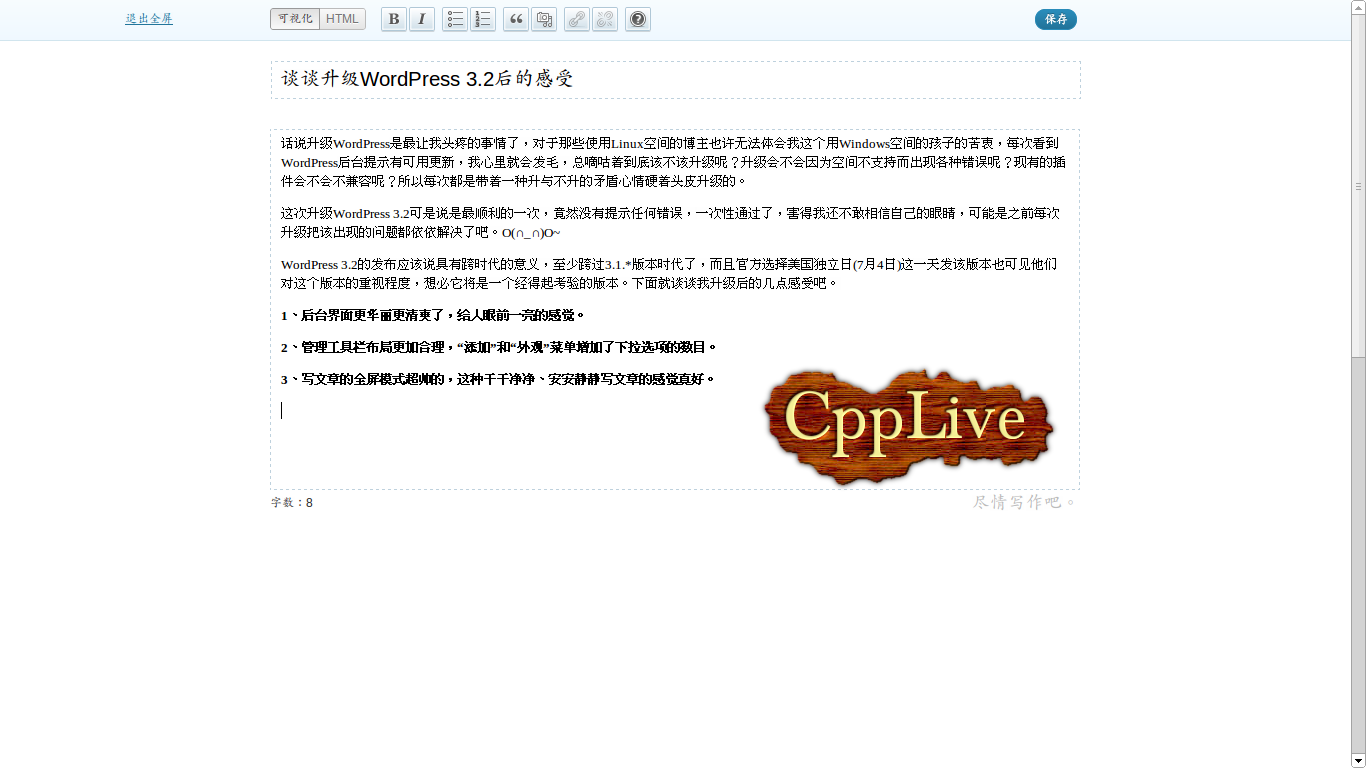Viewport: 1366px width, 768px height.
Task: Click the vertical scrollbar thumb
Action: (1358, 186)
